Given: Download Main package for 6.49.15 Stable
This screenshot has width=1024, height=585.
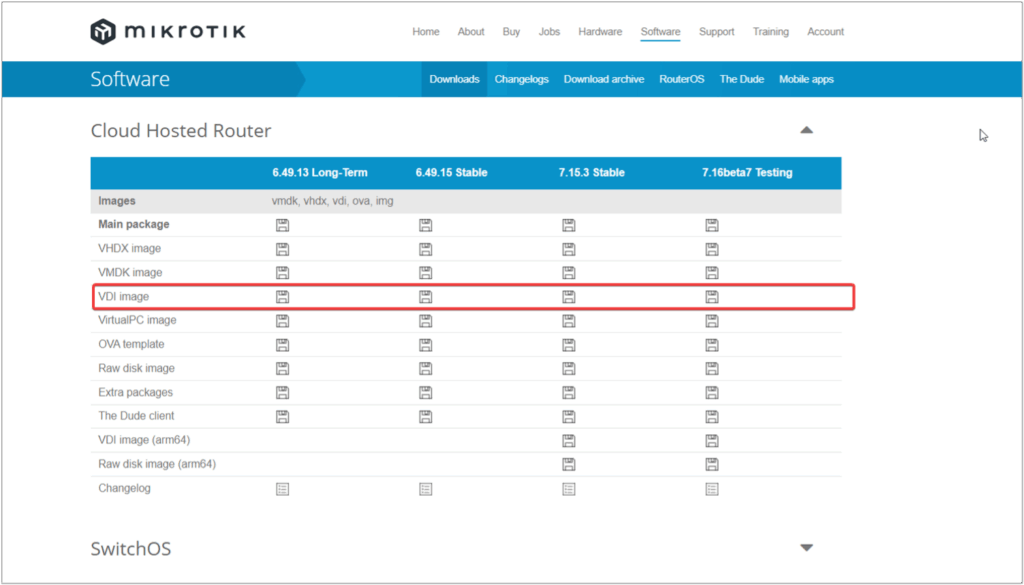Looking at the screenshot, I should click(x=426, y=225).
